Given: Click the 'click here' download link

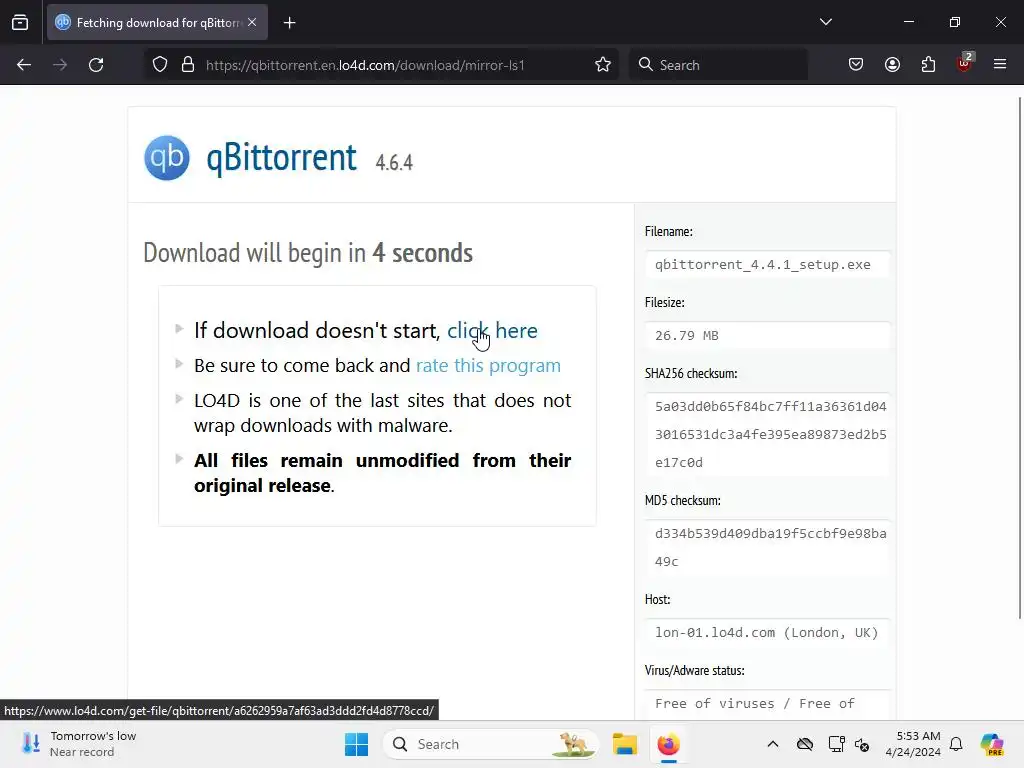Looking at the screenshot, I should (x=492, y=330).
